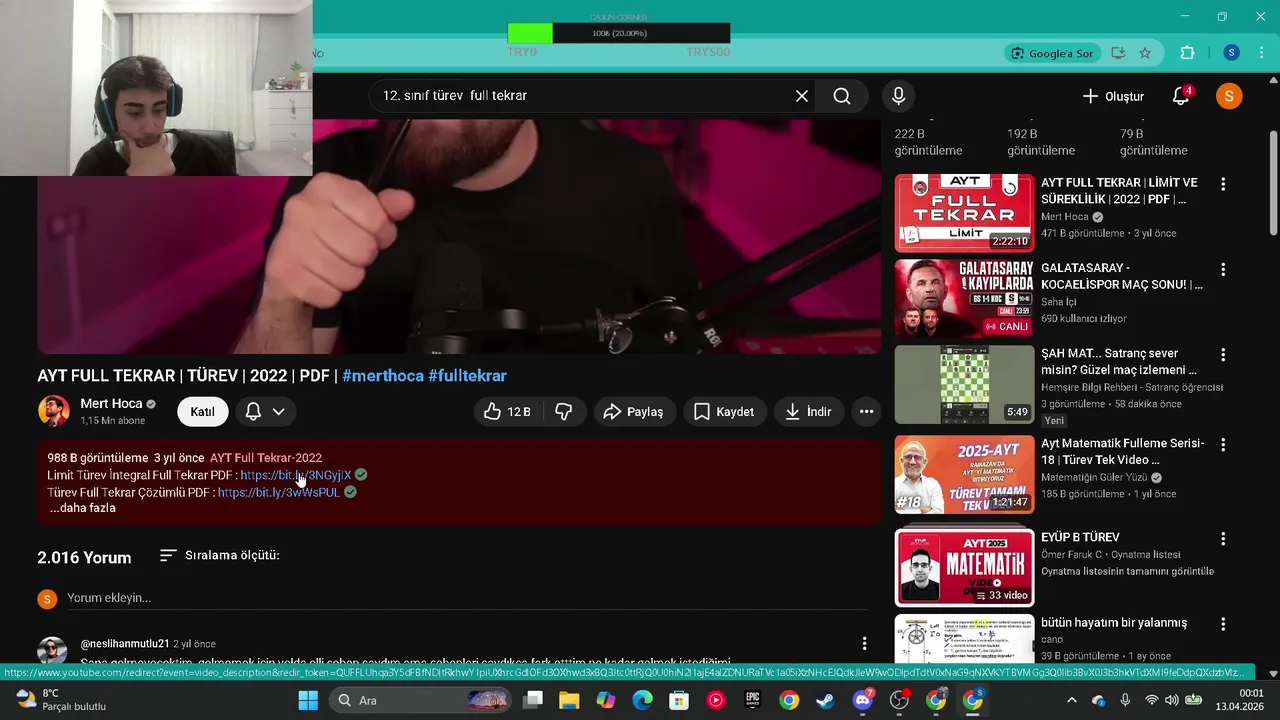
Task: Open Mert Hoca channel name link
Action: (111, 403)
